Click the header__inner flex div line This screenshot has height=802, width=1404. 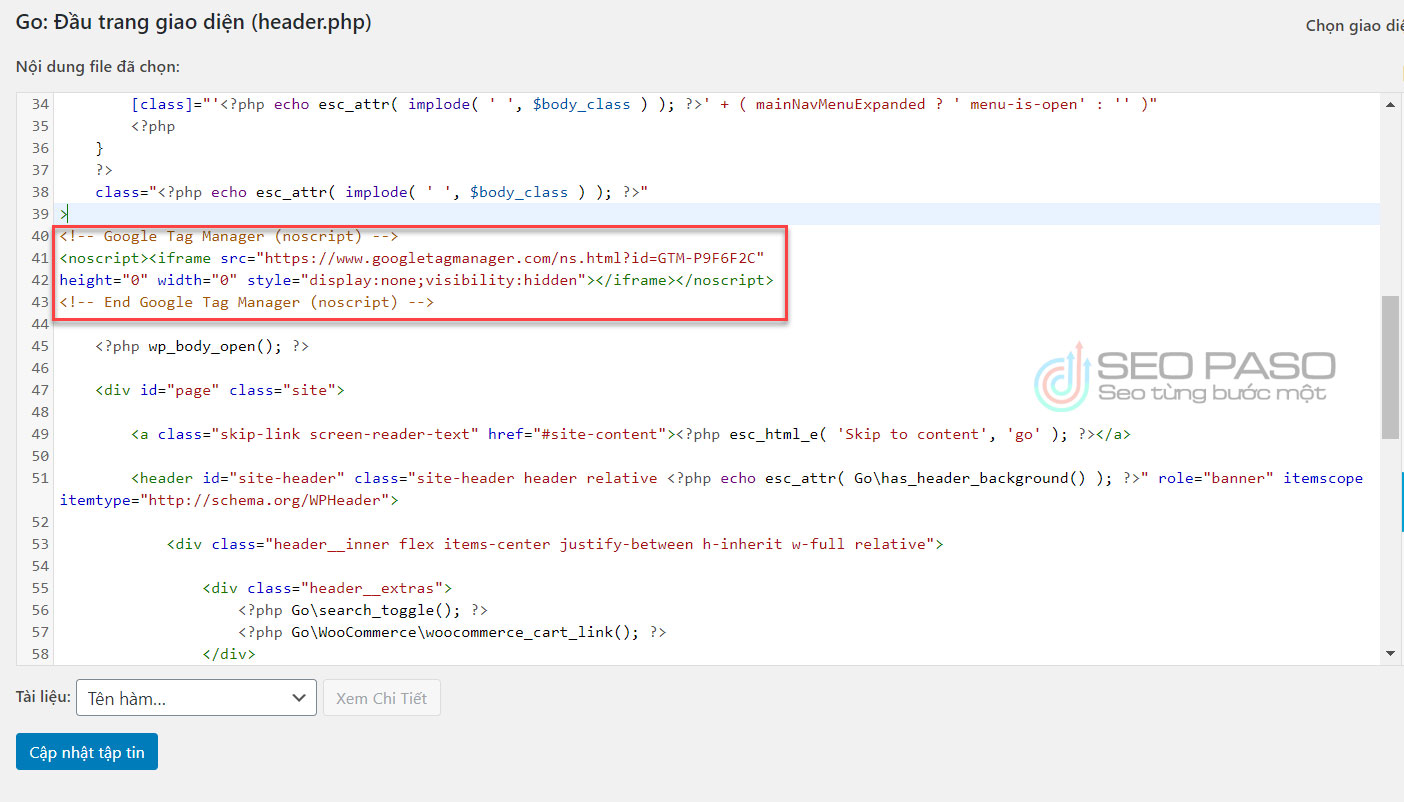tap(555, 544)
